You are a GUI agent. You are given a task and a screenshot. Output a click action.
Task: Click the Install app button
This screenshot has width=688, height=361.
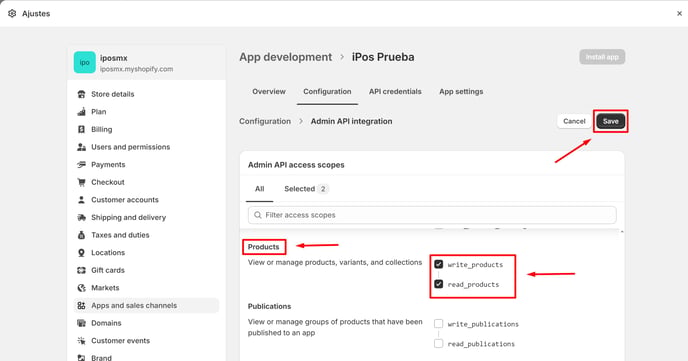(x=602, y=57)
